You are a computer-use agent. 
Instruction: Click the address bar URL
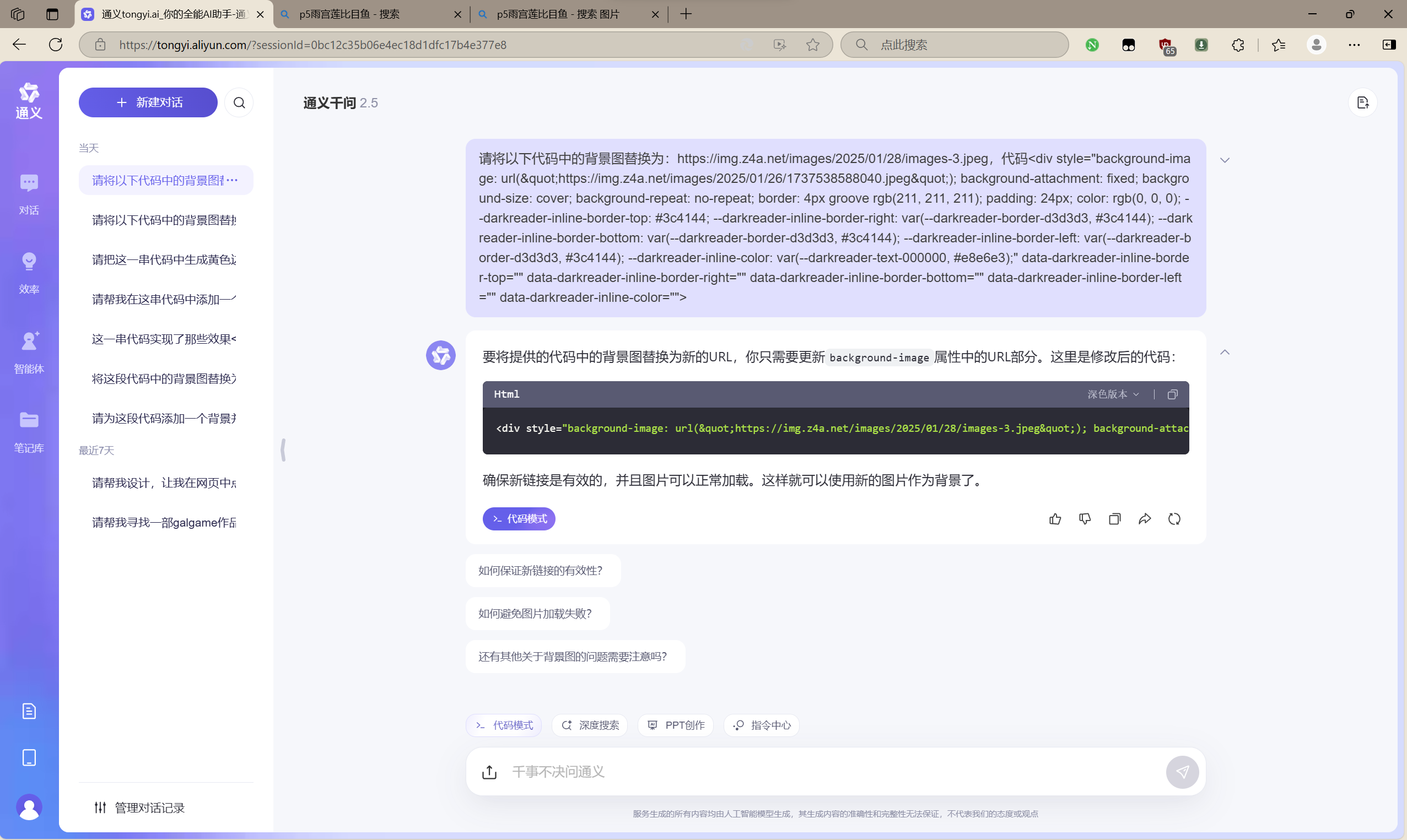click(x=312, y=45)
